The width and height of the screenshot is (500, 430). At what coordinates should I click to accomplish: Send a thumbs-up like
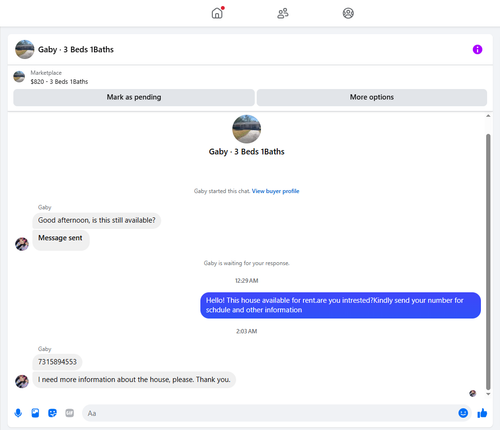[482, 413]
